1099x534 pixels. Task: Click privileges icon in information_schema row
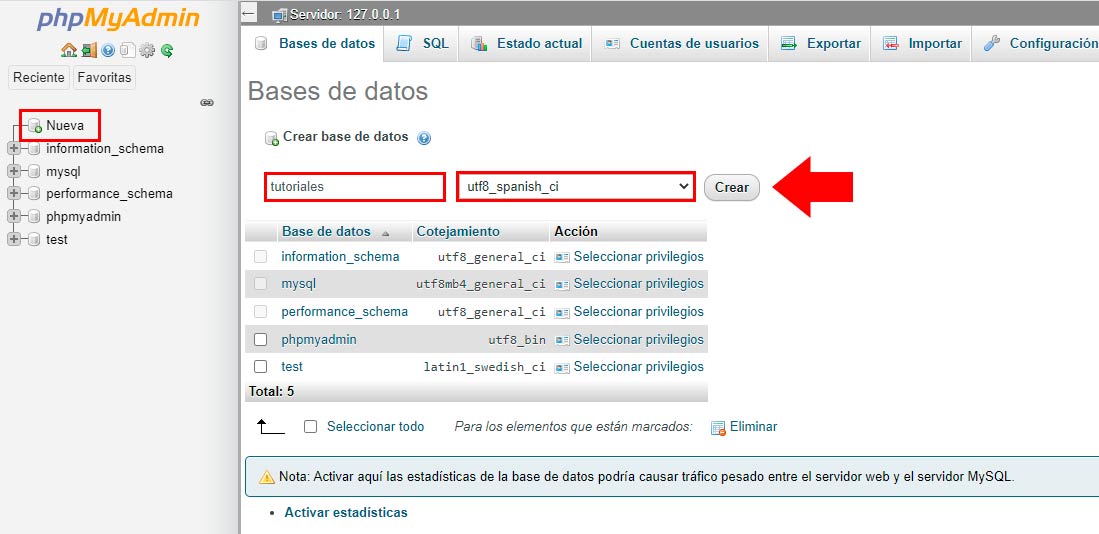click(x=561, y=257)
